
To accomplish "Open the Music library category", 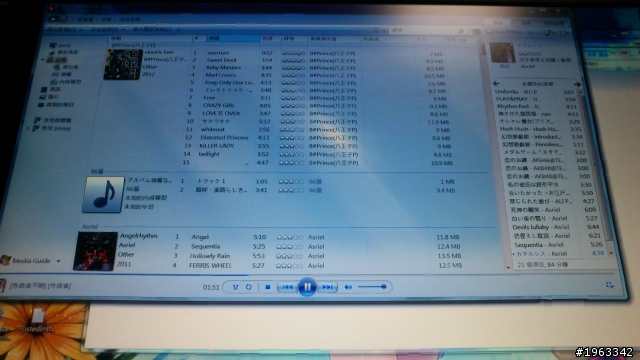I will [57, 60].
